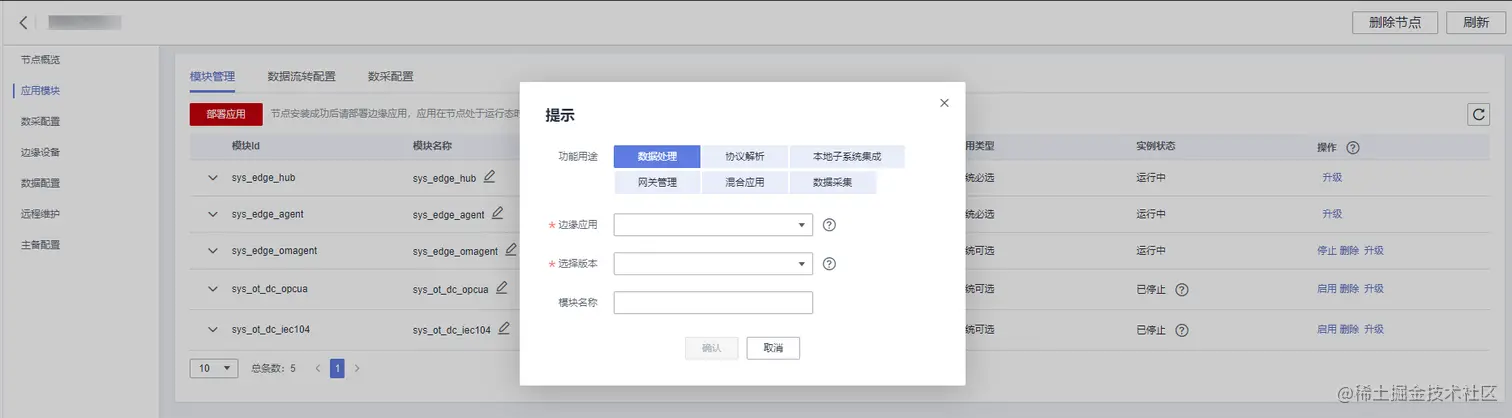
Task: Click 升级 link for sys_edge_hub
Action: click(1332, 178)
